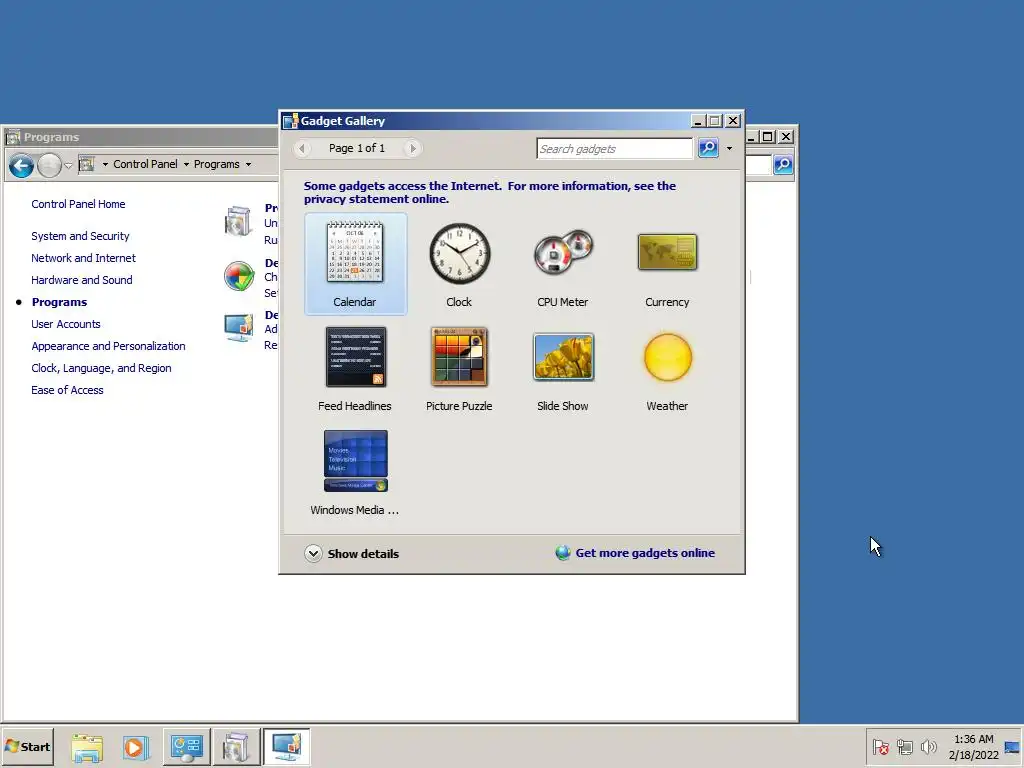Screen dimensions: 1024x768
Task: Click the Gadget Gallery search magnifier button
Action: 708,148
